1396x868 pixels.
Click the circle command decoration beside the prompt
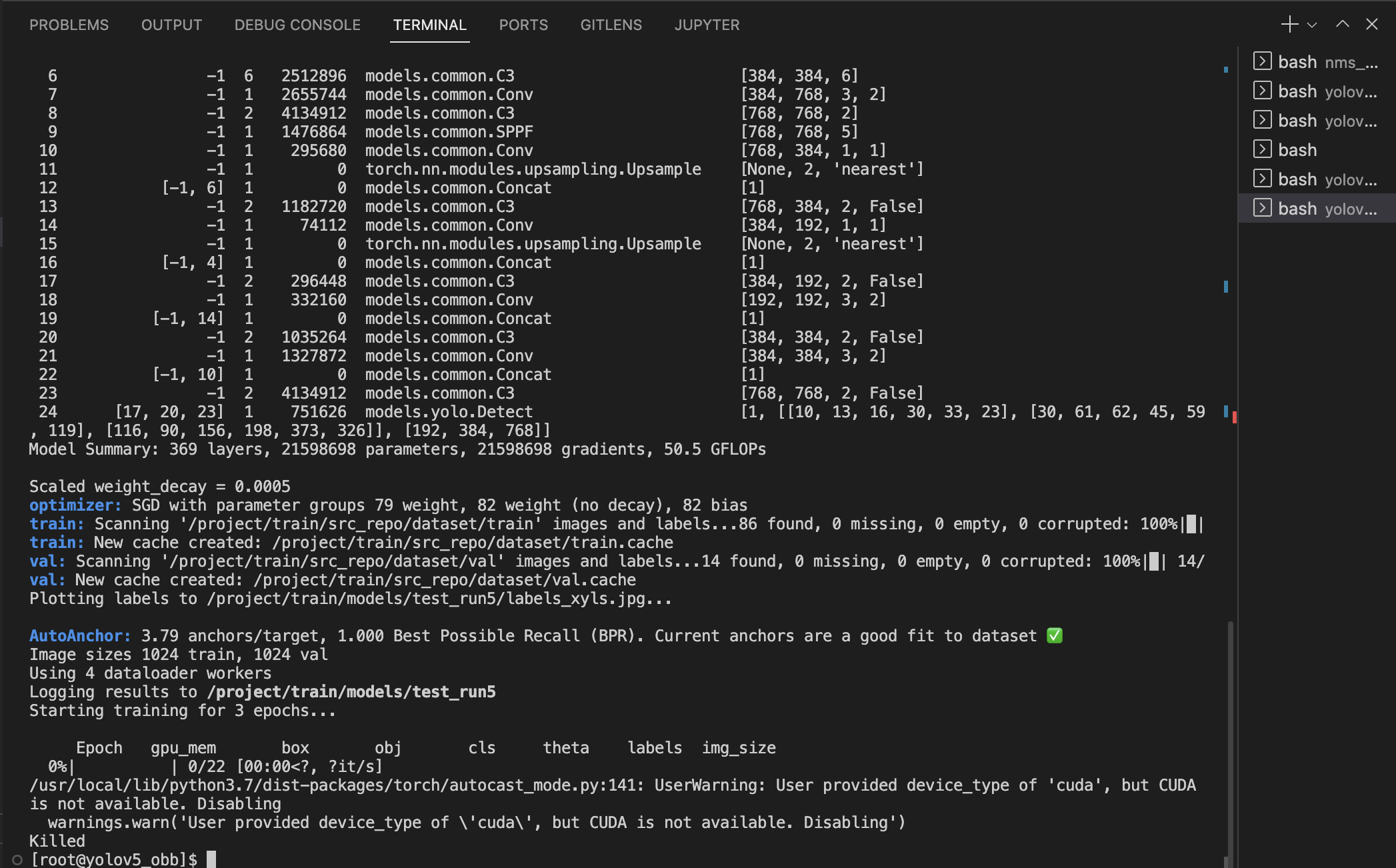pos(17,860)
